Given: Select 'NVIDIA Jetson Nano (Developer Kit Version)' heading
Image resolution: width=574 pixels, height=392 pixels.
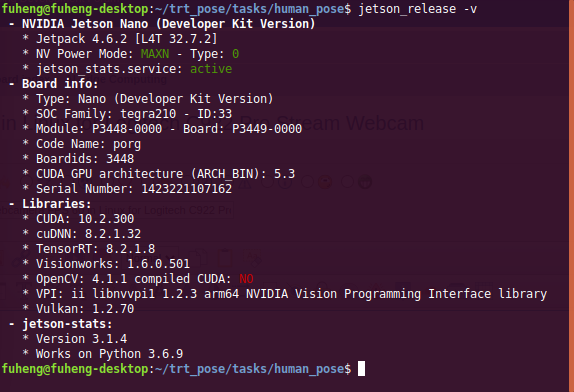Looking at the screenshot, I should 168,24.
